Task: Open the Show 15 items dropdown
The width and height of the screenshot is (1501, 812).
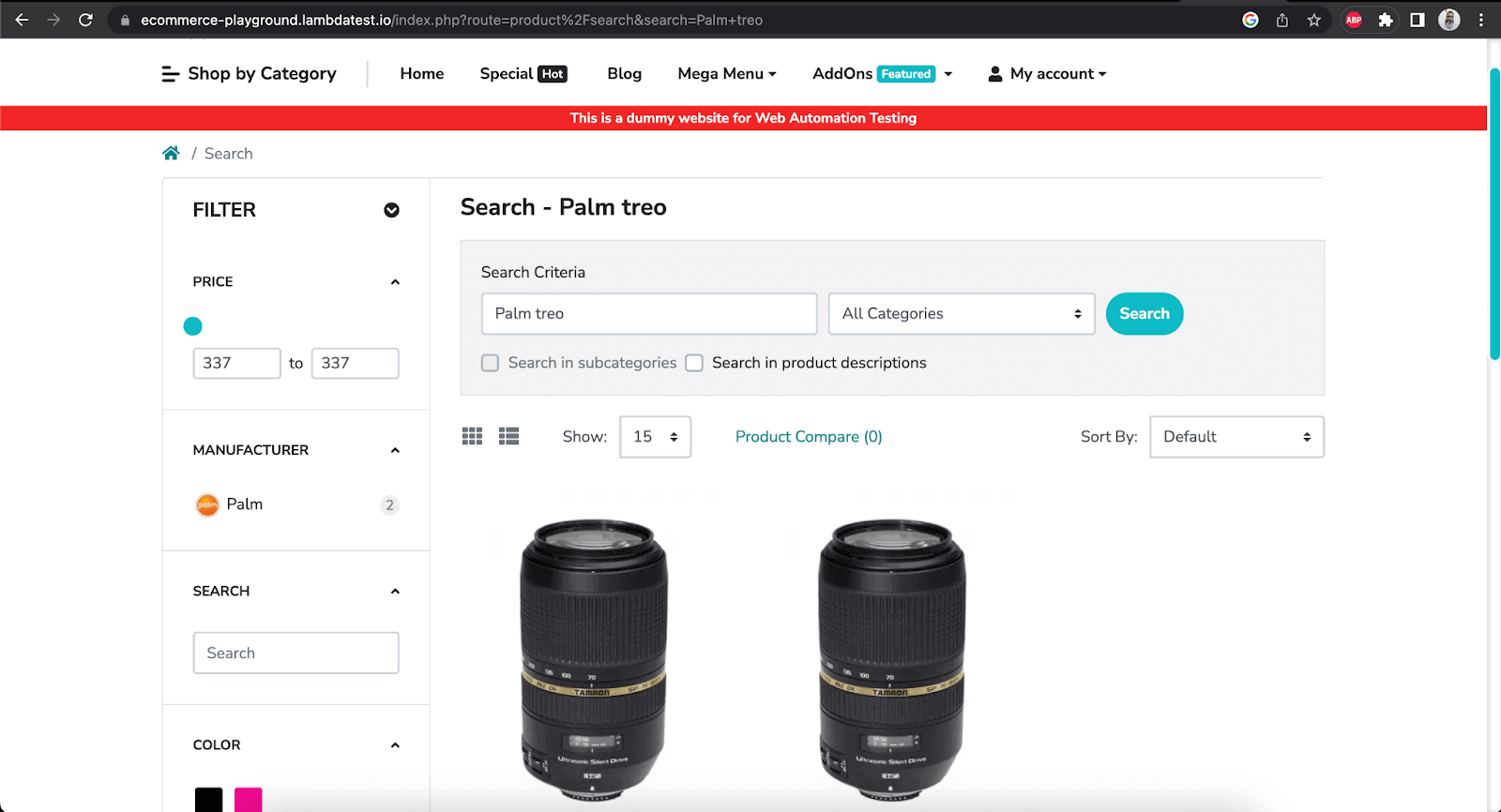Action: point(655,437)
